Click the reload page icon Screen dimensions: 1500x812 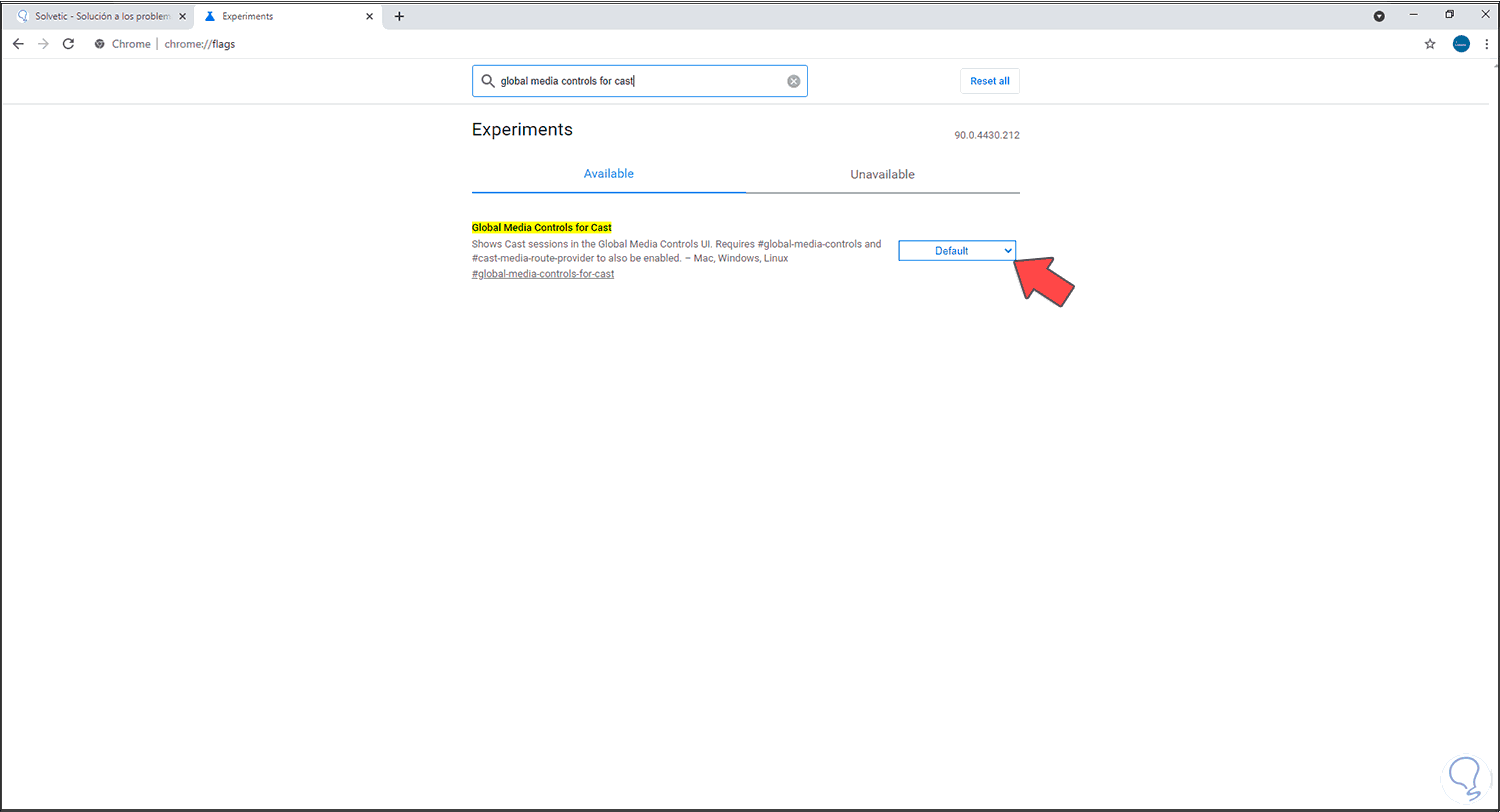pyautogui.click(x=68, y=43)
